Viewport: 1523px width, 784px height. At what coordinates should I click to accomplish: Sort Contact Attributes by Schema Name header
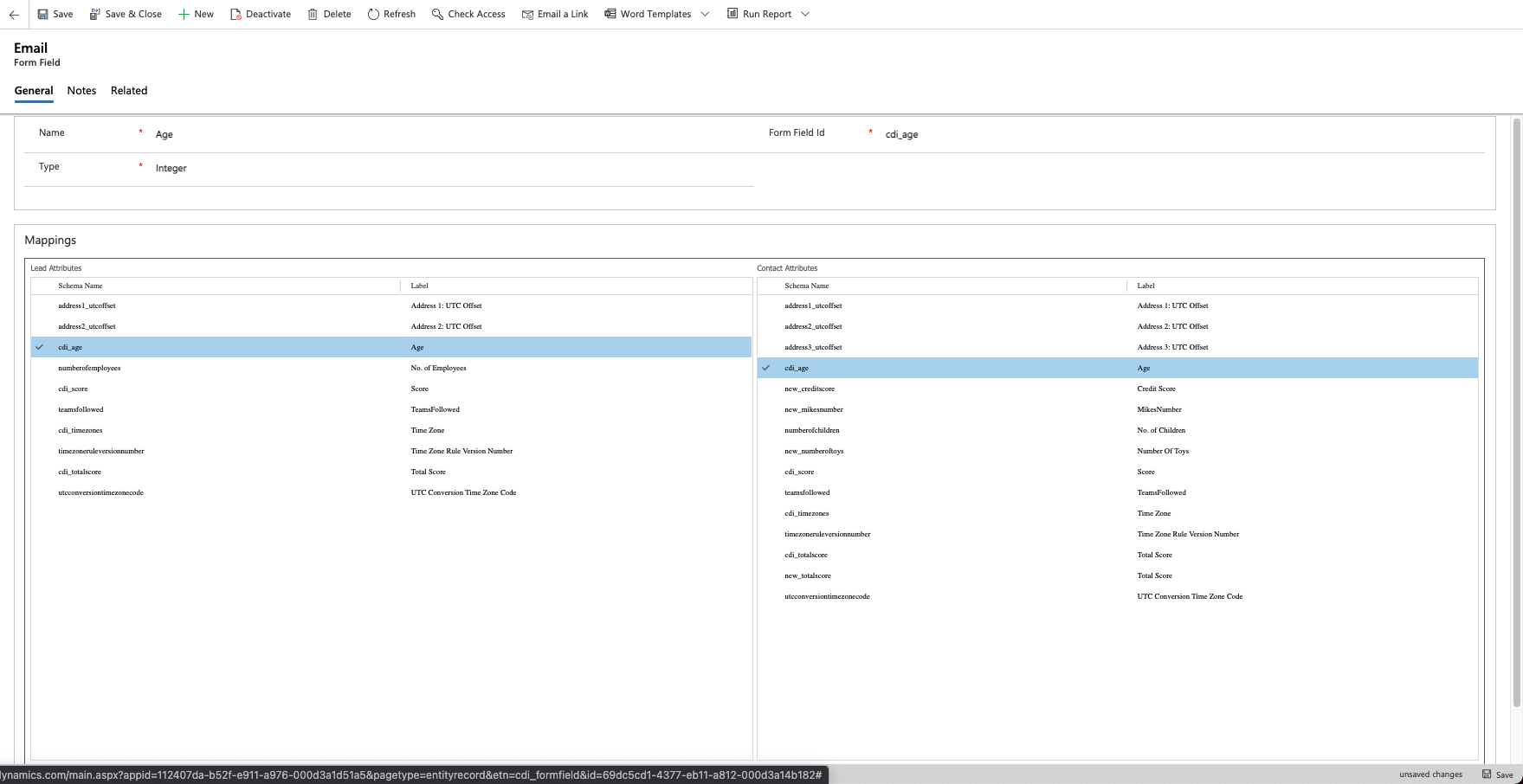(x=807, y=286)
